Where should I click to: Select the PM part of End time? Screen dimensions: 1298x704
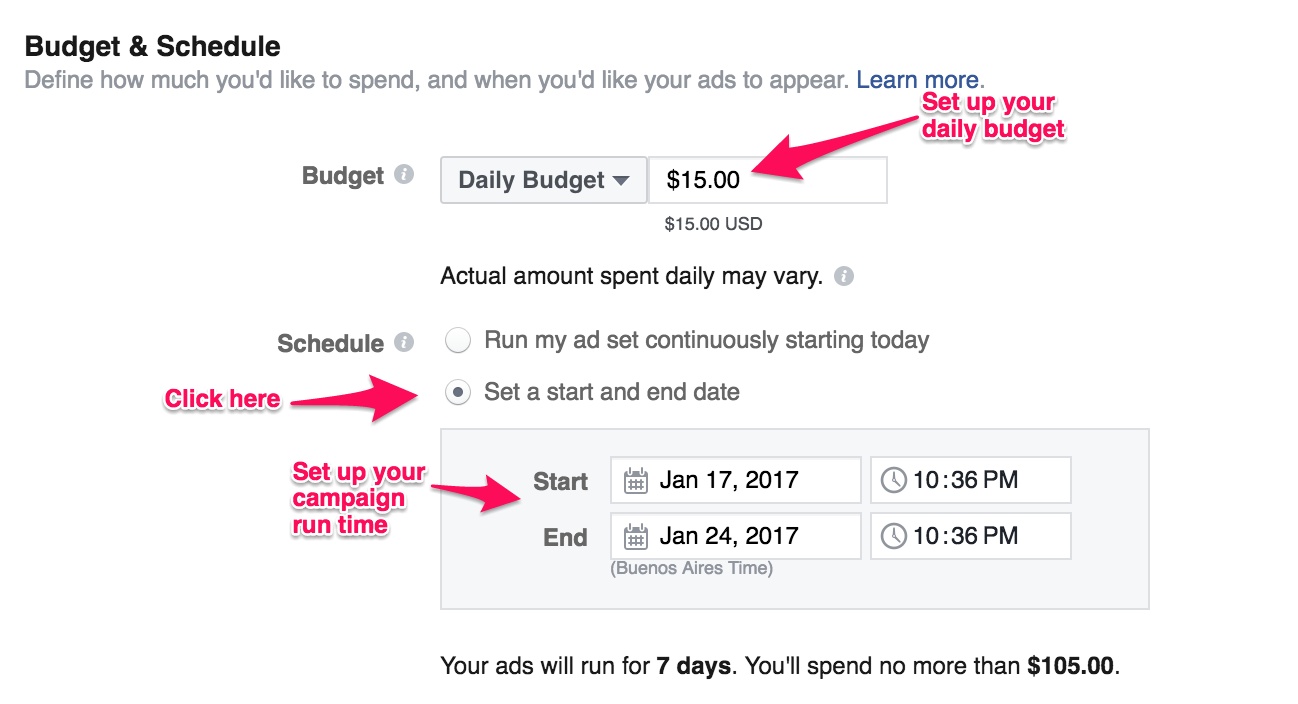1002,537
